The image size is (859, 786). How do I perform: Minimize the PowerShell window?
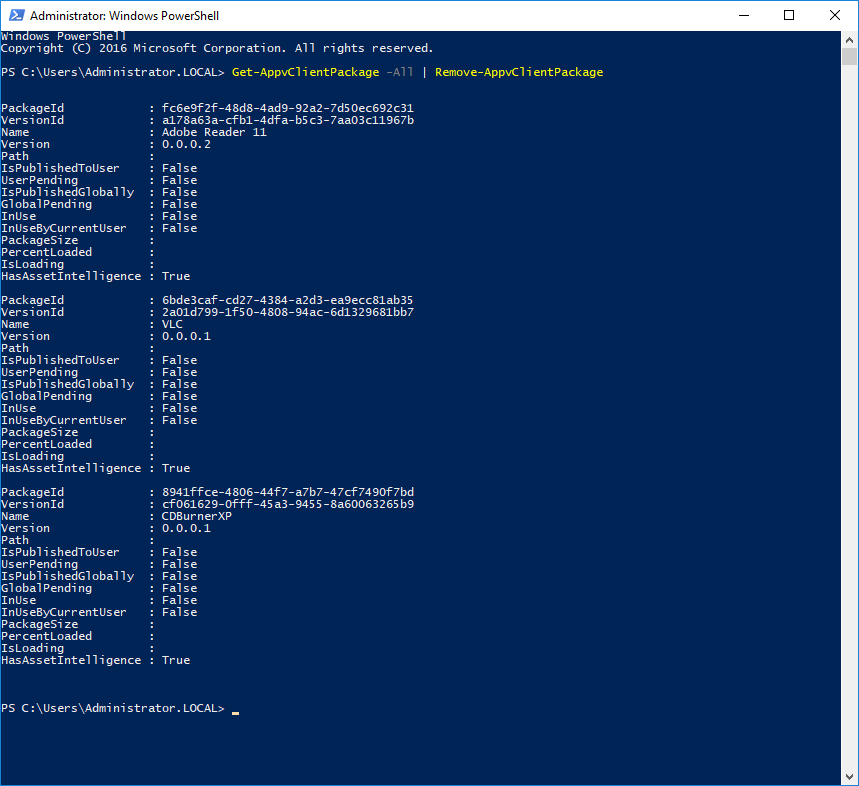pyautogui.click(x=743, y=16)
